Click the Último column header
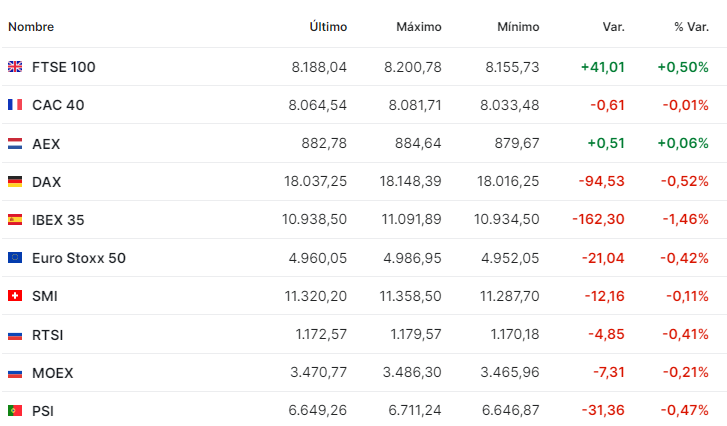 (328, 27)
